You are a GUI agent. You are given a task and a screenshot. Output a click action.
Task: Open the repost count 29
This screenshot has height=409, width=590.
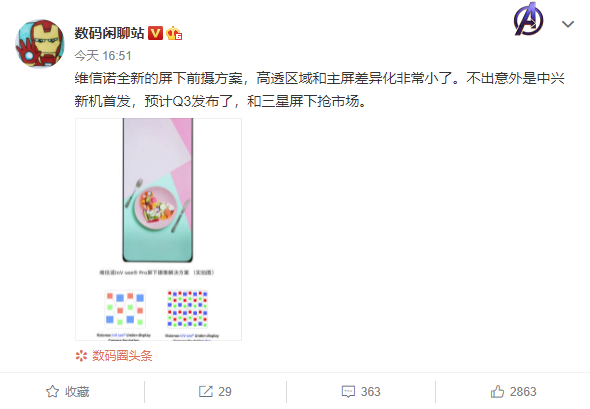pyautogui.click(x=225, y=392)
